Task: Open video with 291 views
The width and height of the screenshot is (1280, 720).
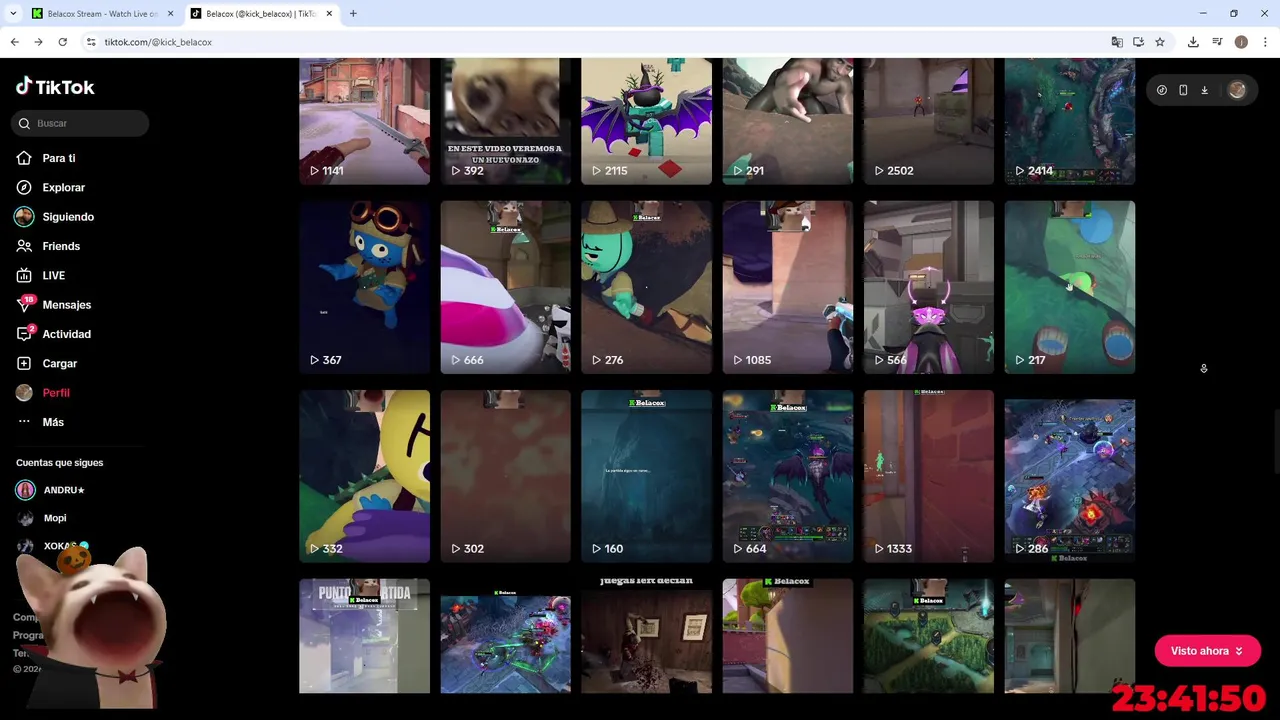Action: (788, 121)
